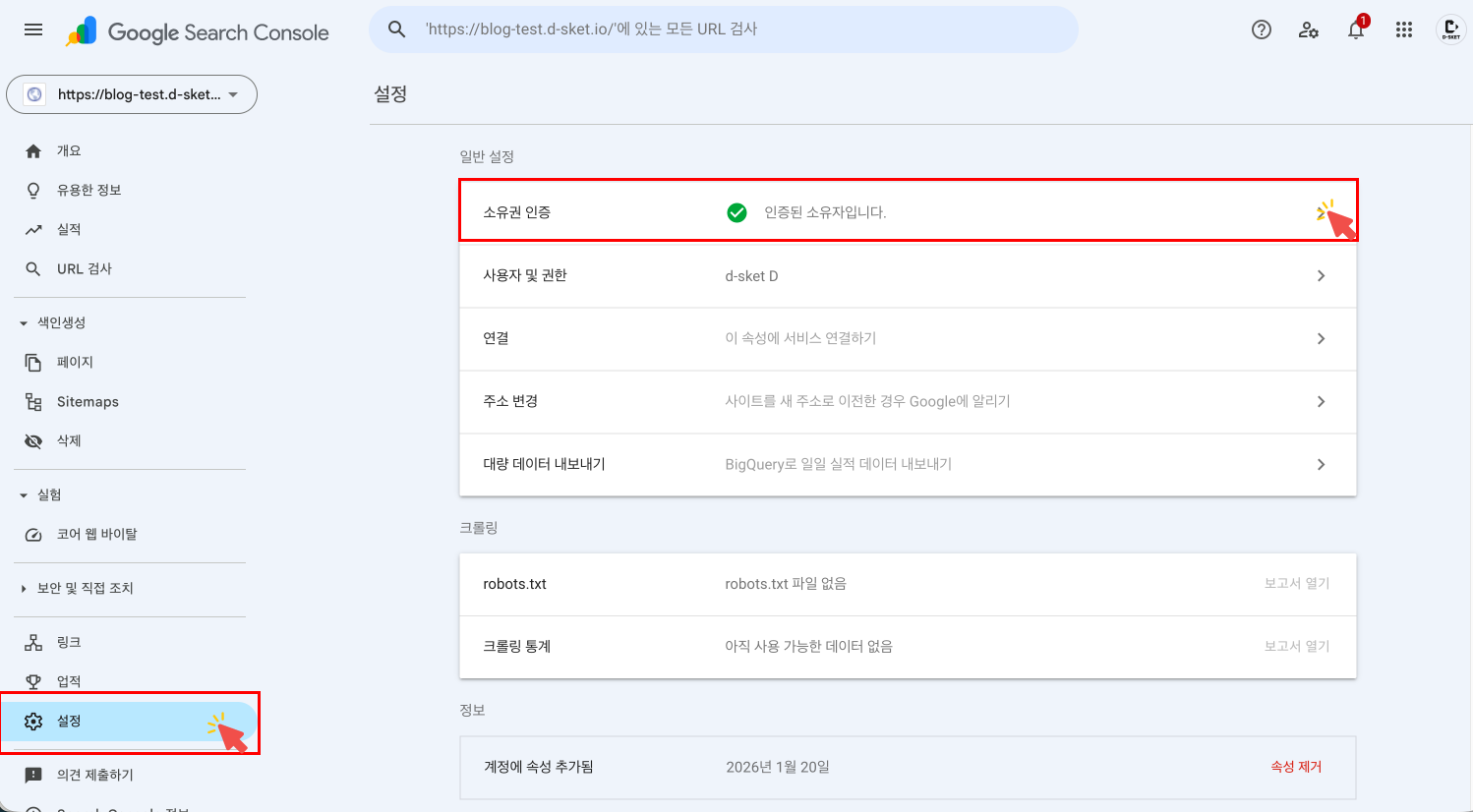
Task: Click the 속성 제거 link
Action: pos(1296,768)
